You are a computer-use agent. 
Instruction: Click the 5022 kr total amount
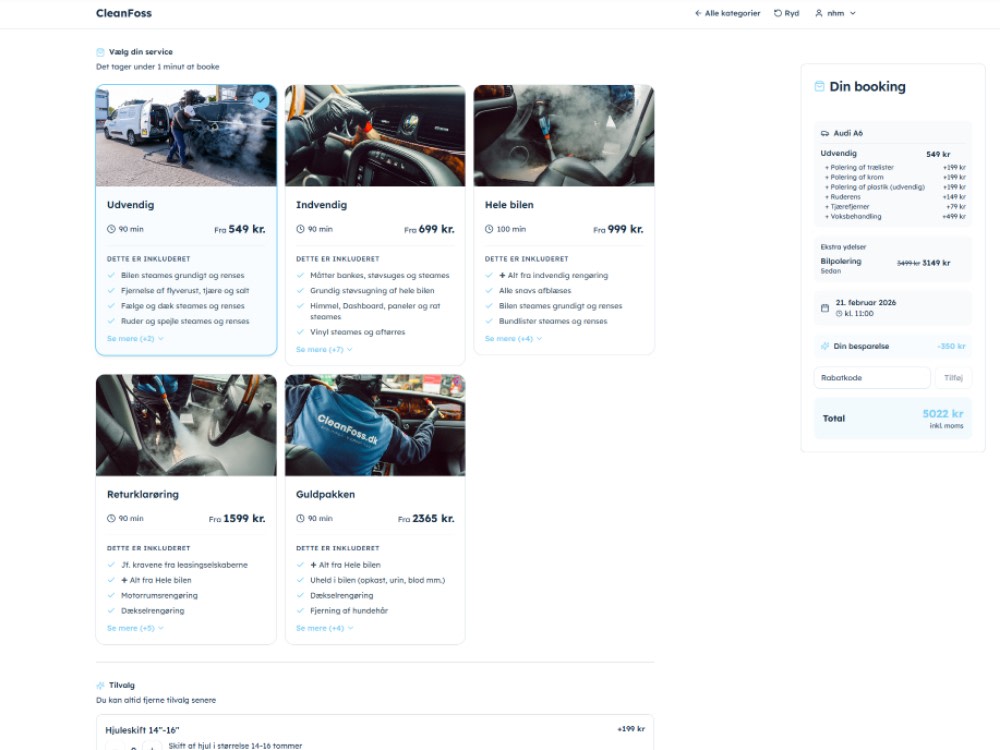tap(943, 414)
